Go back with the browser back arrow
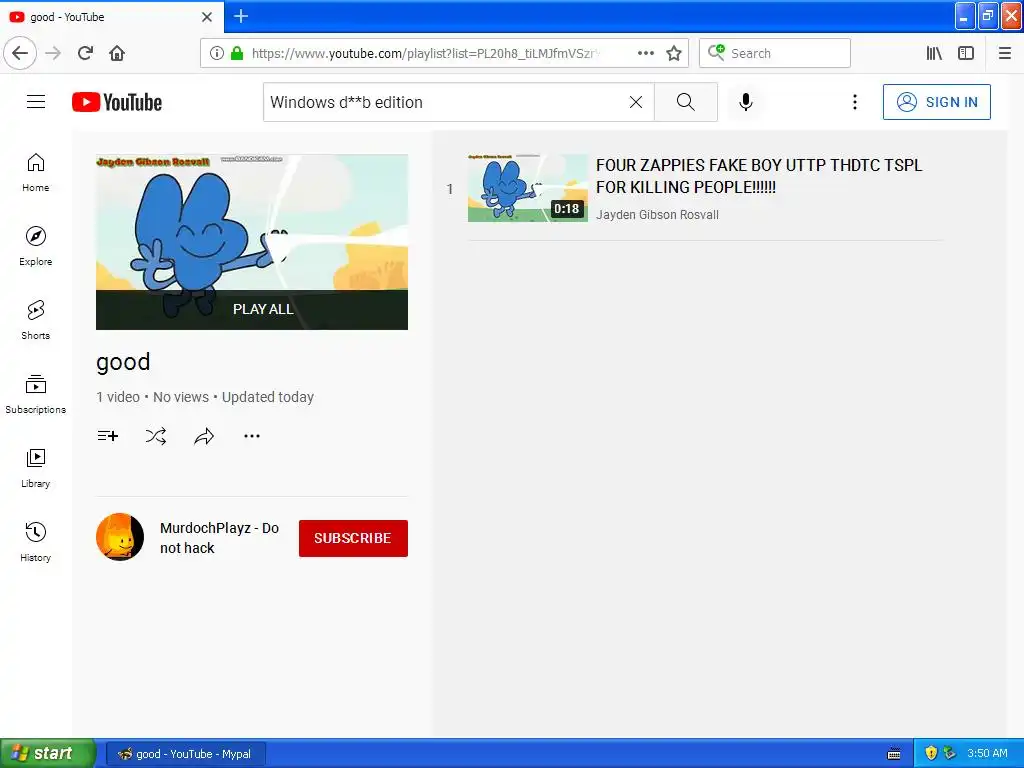Viewport: 1024px width, 768px height. pyautogui.click(x=20, y=53)
